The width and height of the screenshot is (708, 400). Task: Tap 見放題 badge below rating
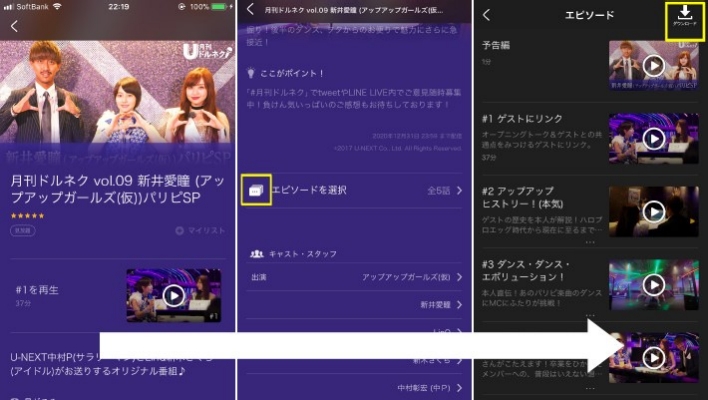[x=23, y=231]
